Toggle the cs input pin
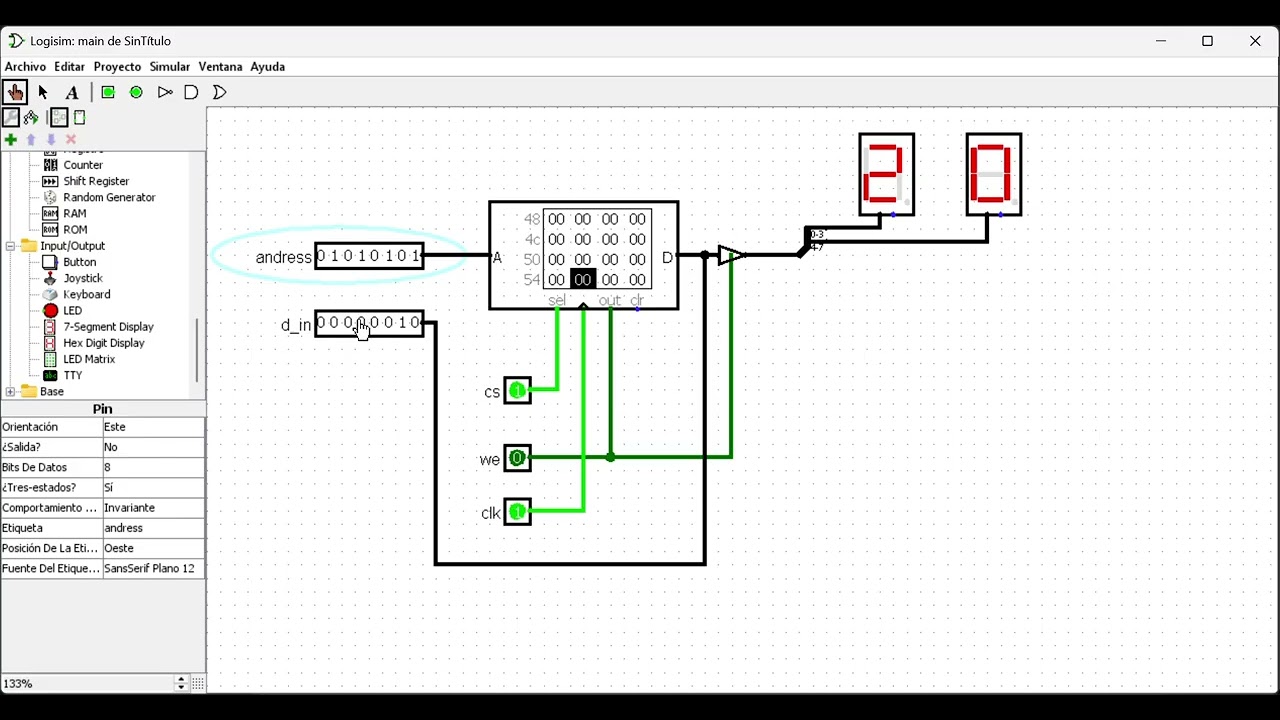This screenshot has height=720, width=1280. click(x=517, y=390)
